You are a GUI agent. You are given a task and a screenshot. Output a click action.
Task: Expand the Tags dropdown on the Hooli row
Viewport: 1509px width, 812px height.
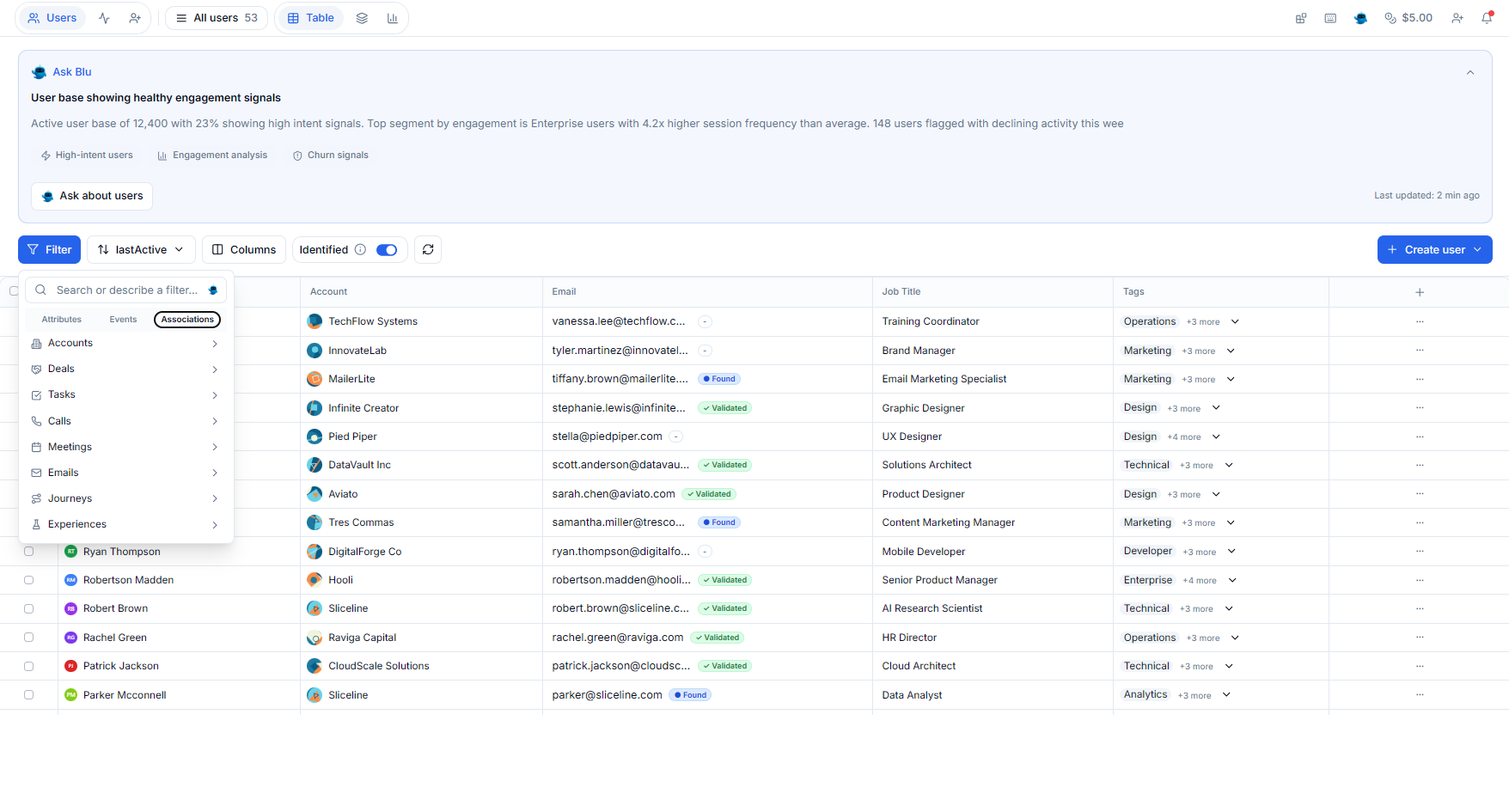(x=1232, y=580)
